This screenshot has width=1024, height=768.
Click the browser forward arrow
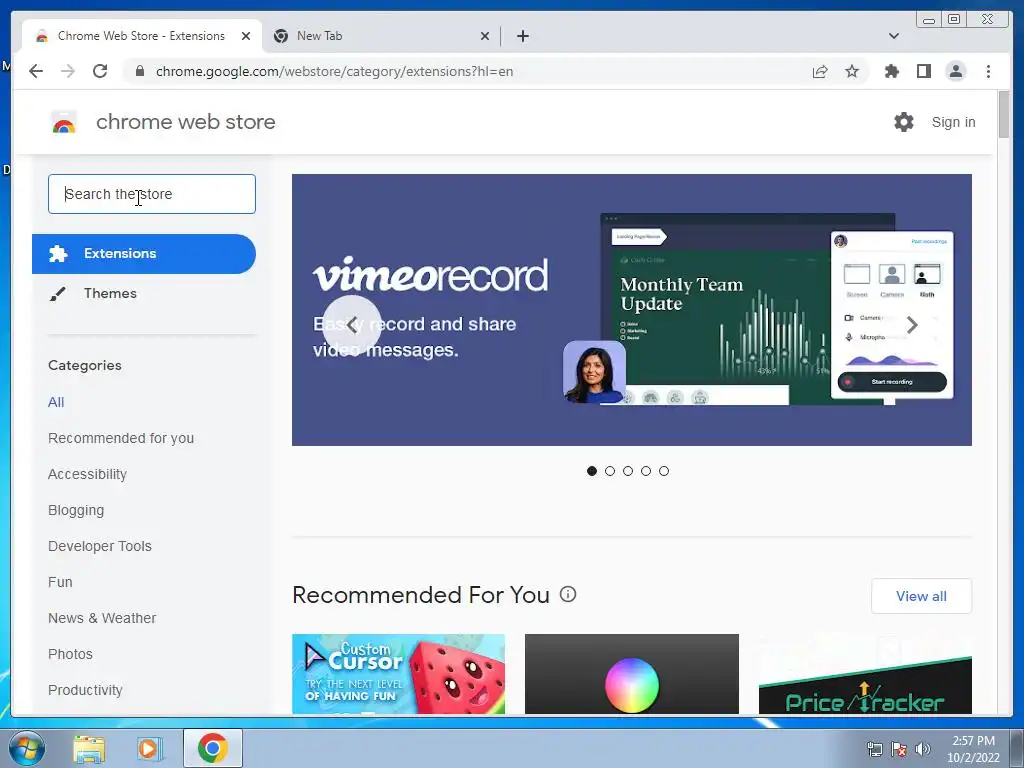(68, 71)
